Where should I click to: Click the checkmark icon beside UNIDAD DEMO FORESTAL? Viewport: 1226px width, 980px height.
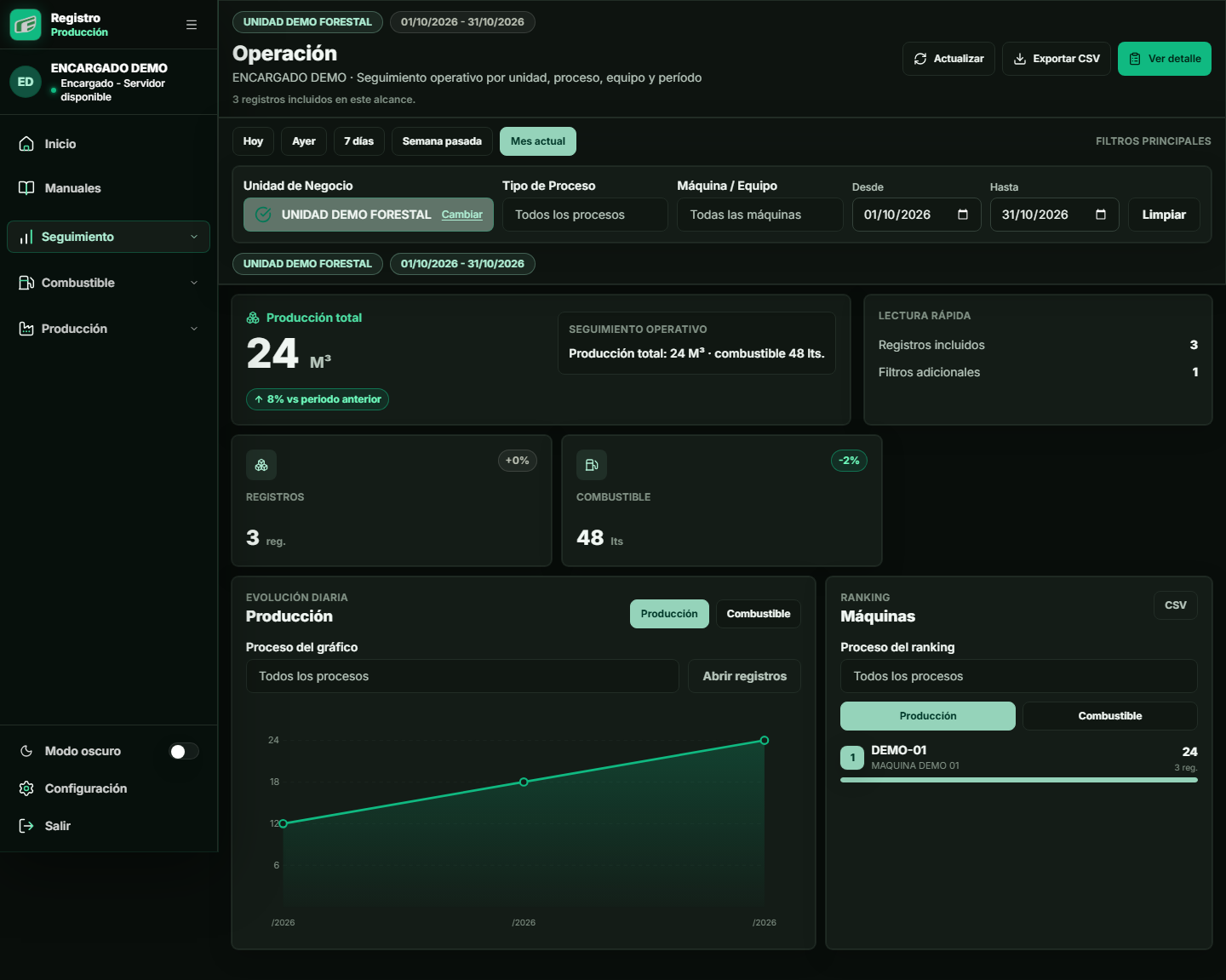coord(264,215)
